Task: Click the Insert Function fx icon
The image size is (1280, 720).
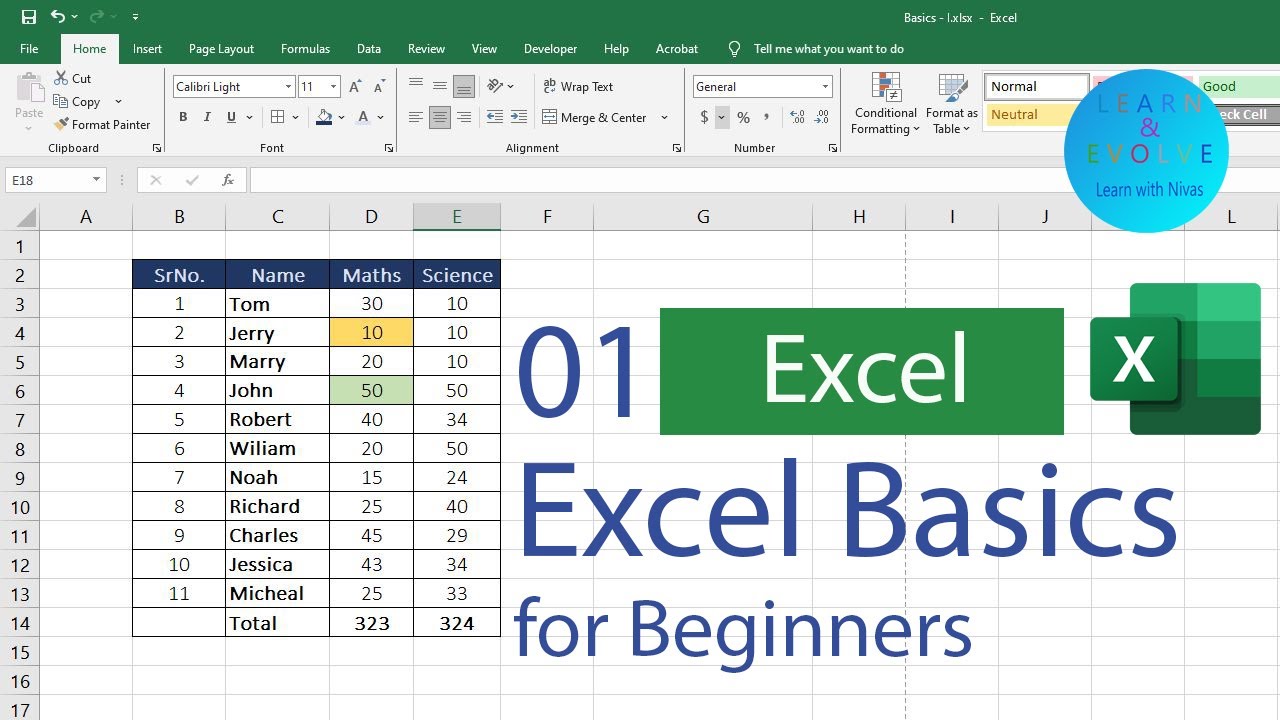Action: click(x=228, y=180)
